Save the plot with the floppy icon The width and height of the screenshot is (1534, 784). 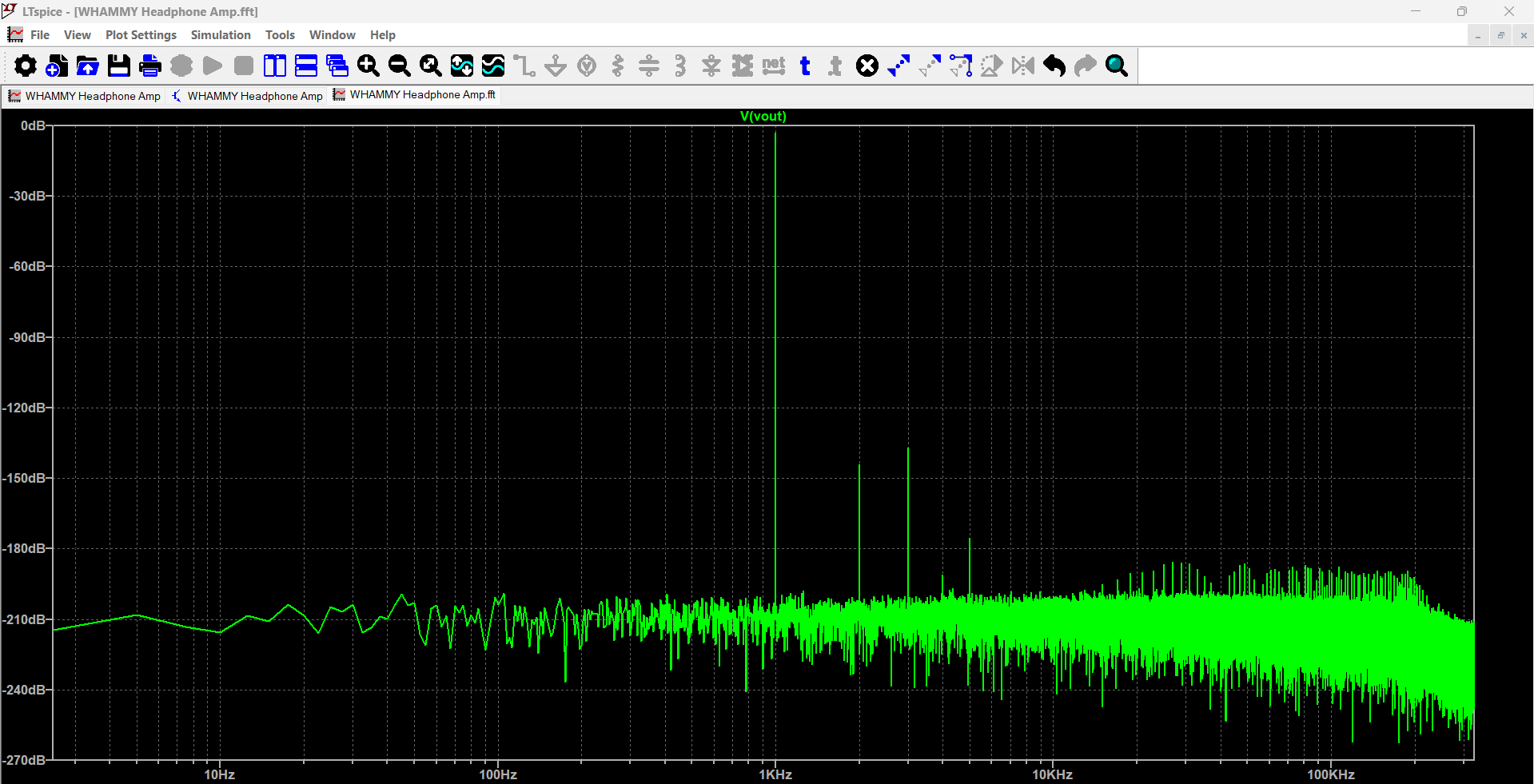tap(119, 66)
